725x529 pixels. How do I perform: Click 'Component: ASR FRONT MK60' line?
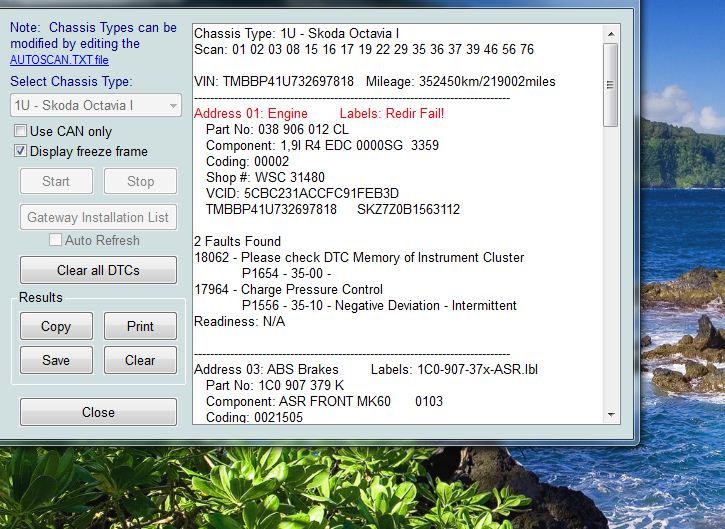tap(324, 401)
